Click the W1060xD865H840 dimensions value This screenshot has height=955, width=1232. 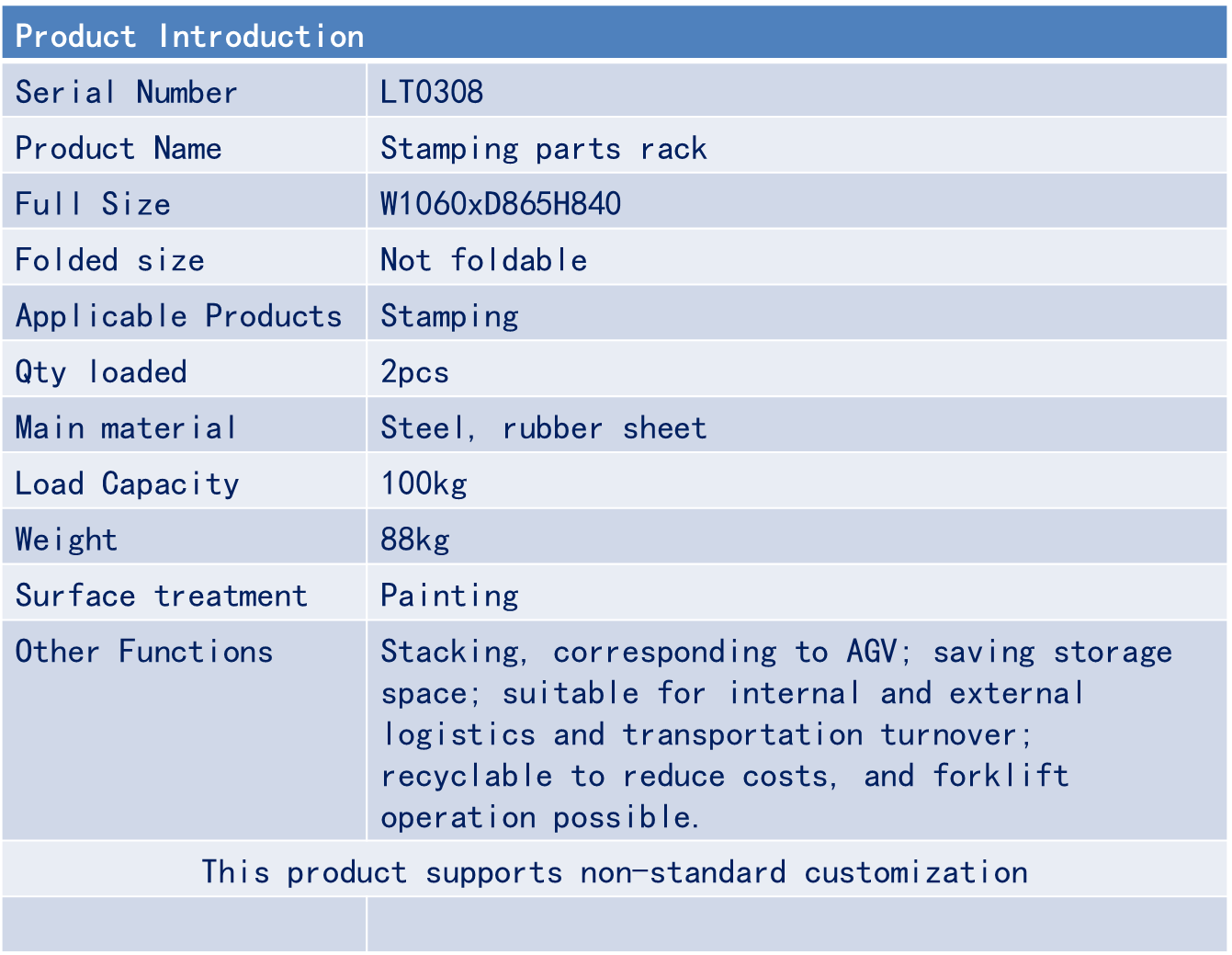point(501,204)
